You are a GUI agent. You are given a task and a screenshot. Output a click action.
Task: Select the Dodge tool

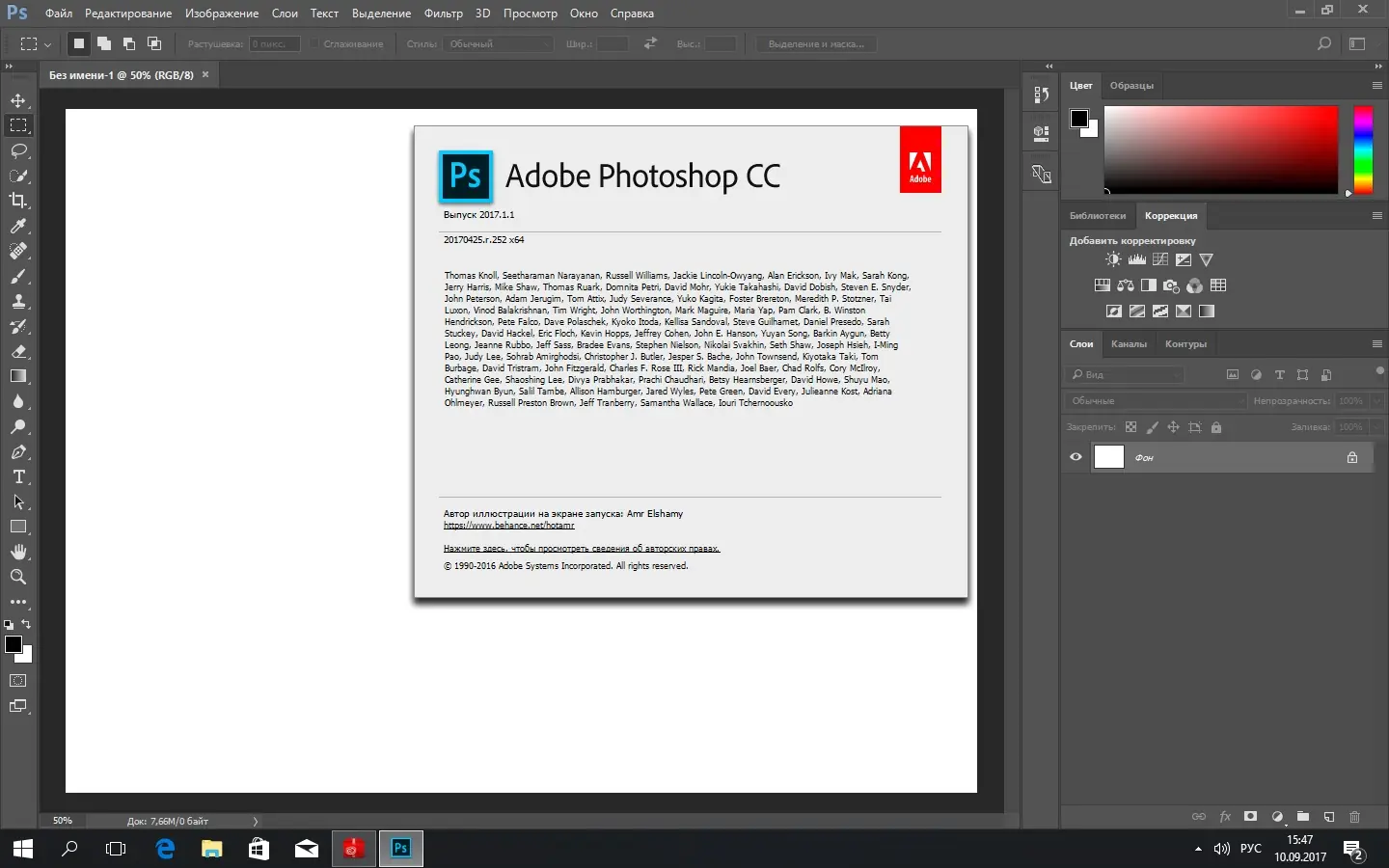pos(18,426)
